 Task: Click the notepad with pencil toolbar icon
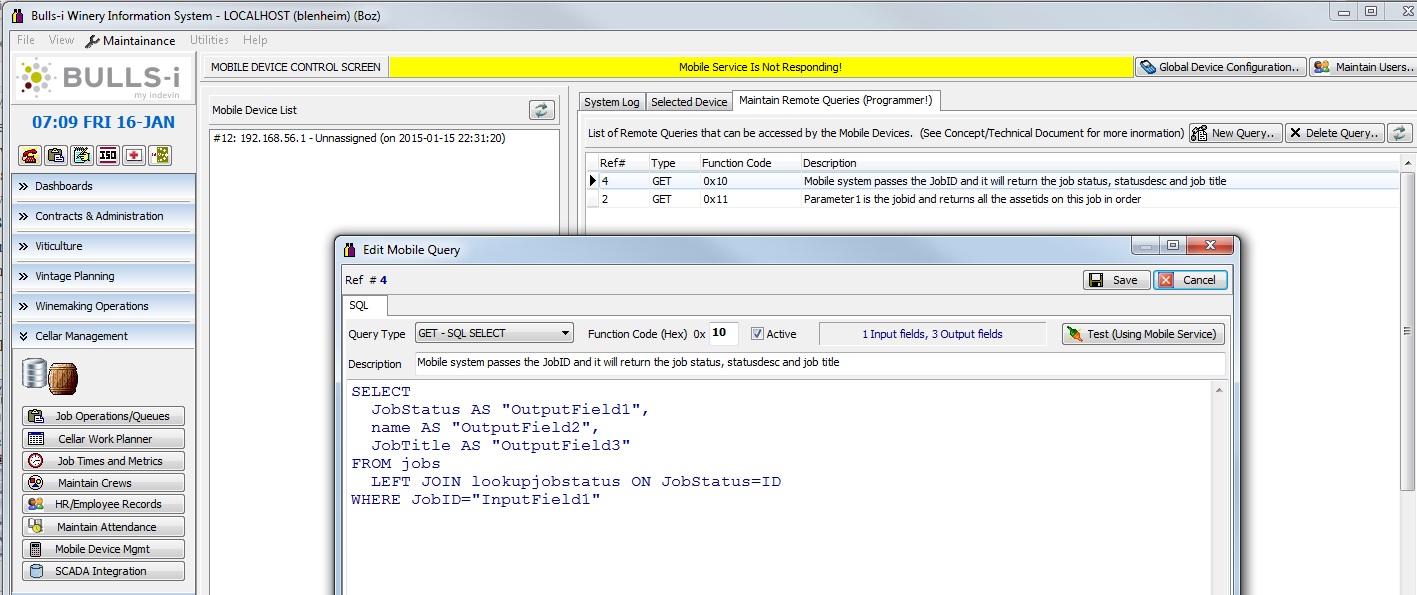point(81,155)
